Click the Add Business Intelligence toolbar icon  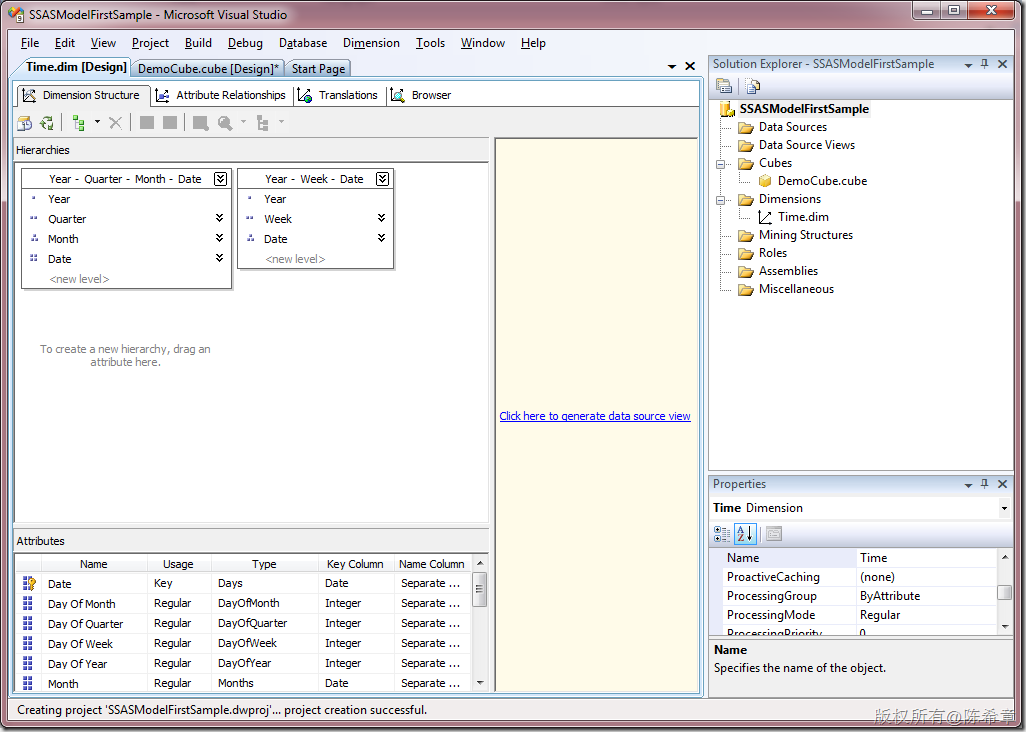tap(24, 122)
